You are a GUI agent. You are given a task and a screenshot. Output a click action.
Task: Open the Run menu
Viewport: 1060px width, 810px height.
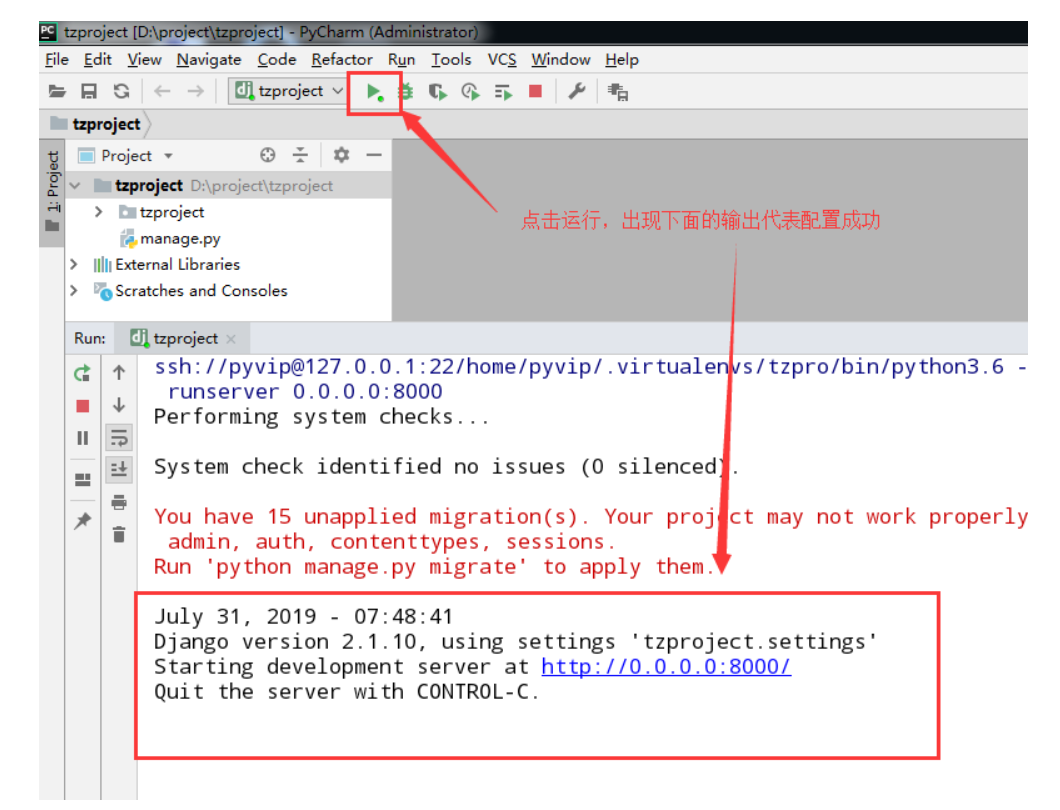(401, 59)
